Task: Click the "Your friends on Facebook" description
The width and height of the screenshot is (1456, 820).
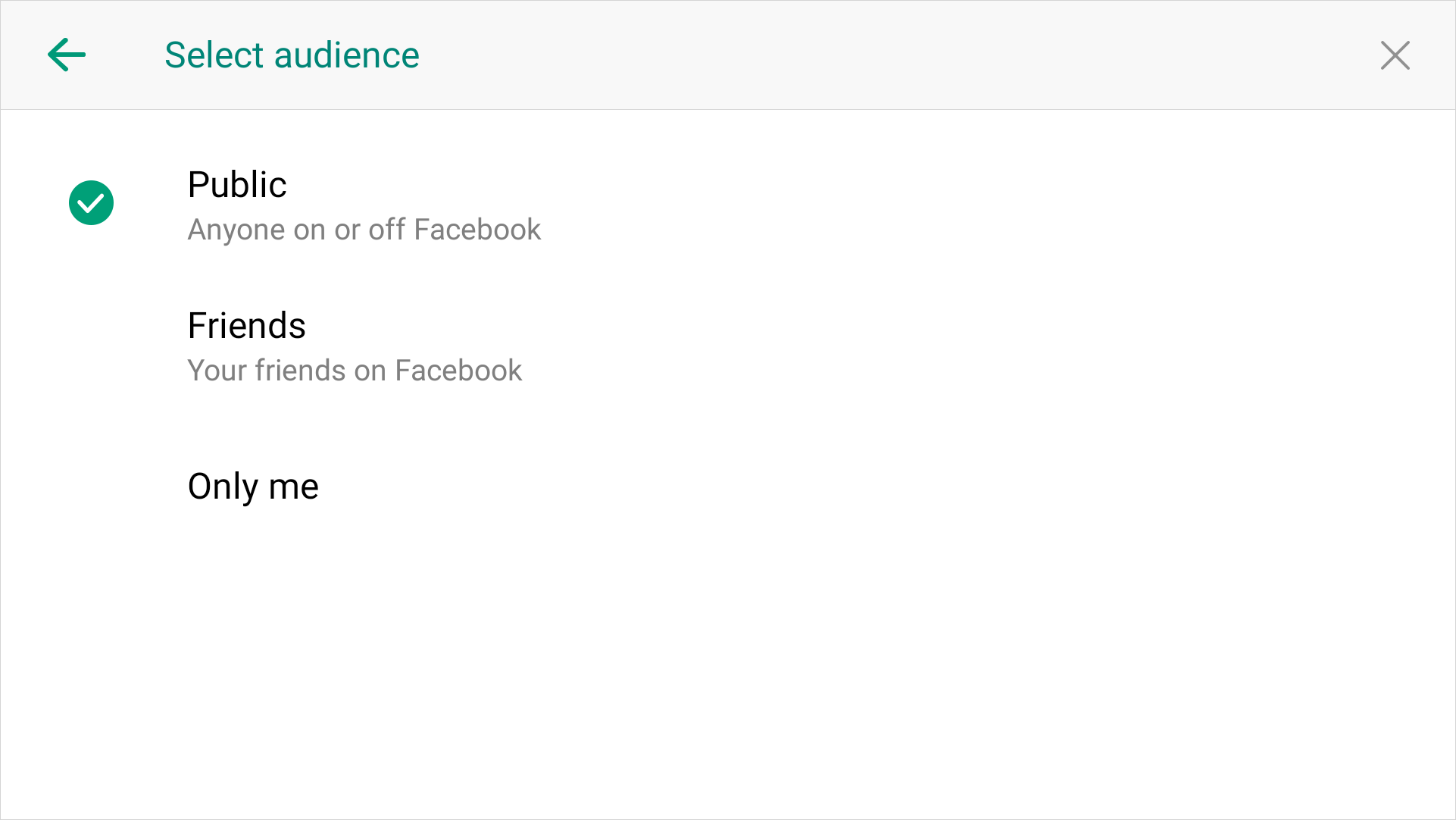Action: [x=355, y=371]
